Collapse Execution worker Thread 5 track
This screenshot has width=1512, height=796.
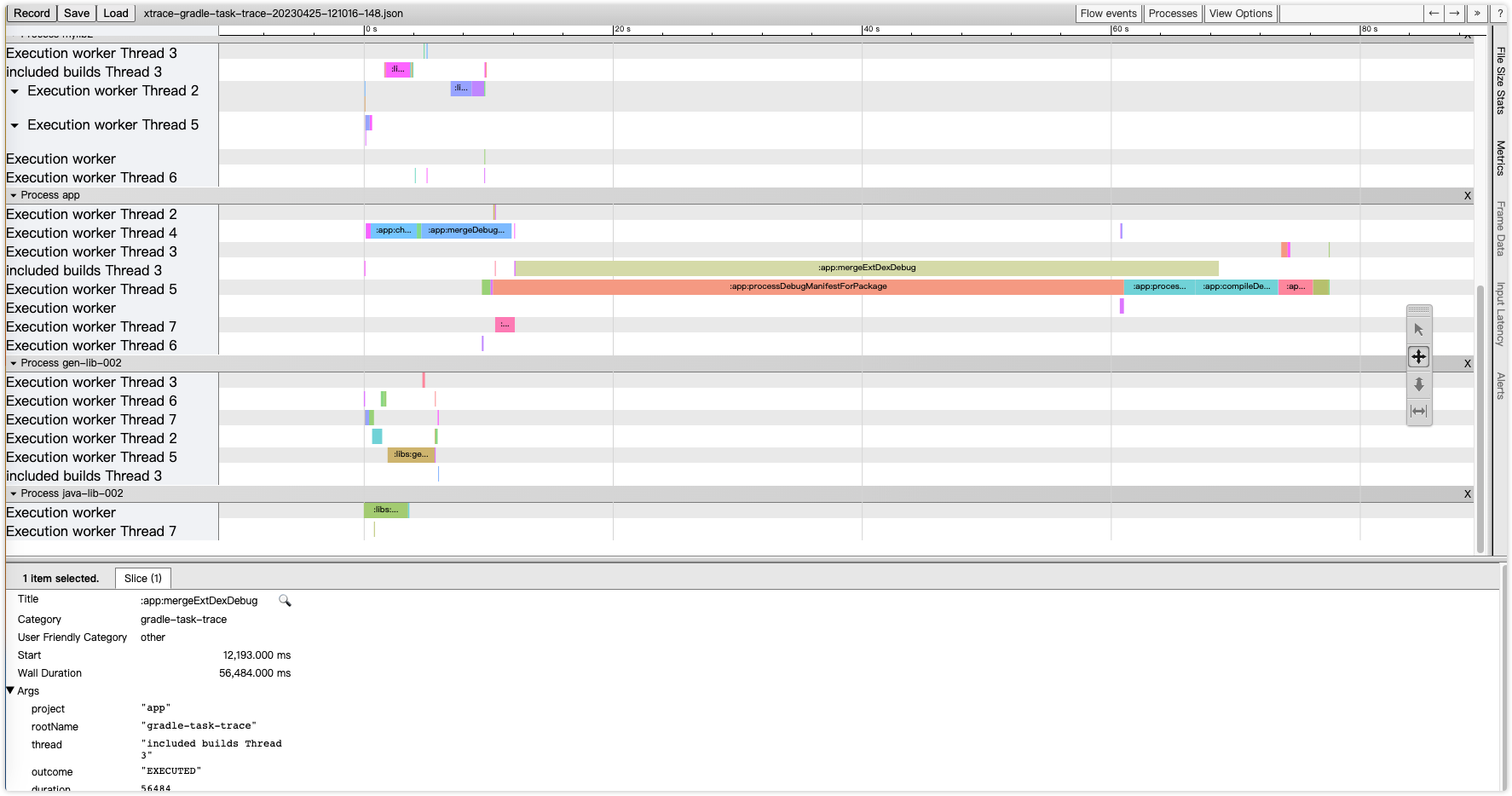14,125
